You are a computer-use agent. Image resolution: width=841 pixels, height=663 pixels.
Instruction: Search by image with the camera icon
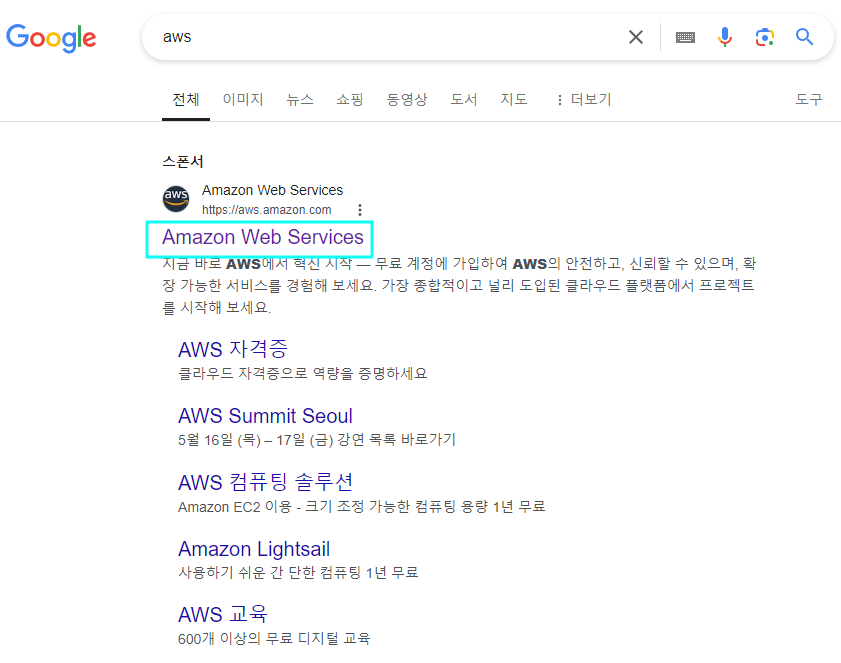tap(764, 37)
